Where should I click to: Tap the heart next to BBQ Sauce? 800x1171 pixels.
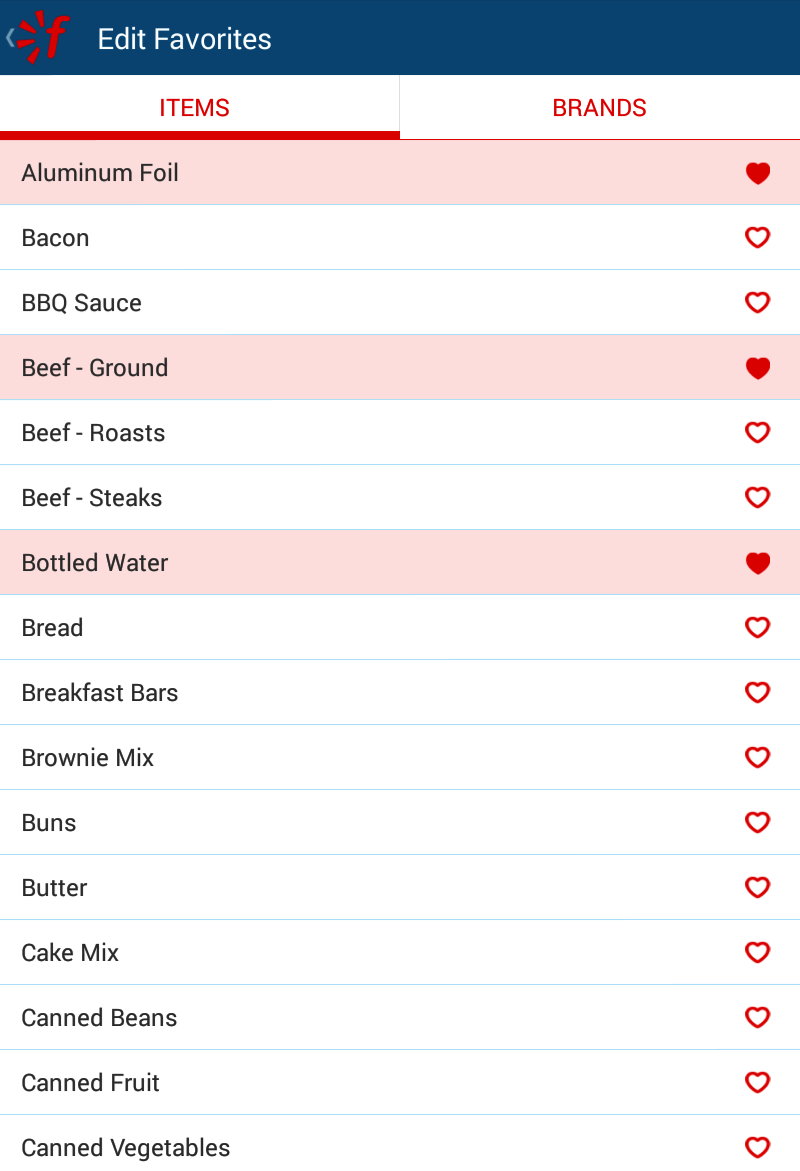[x=758, y=303]
